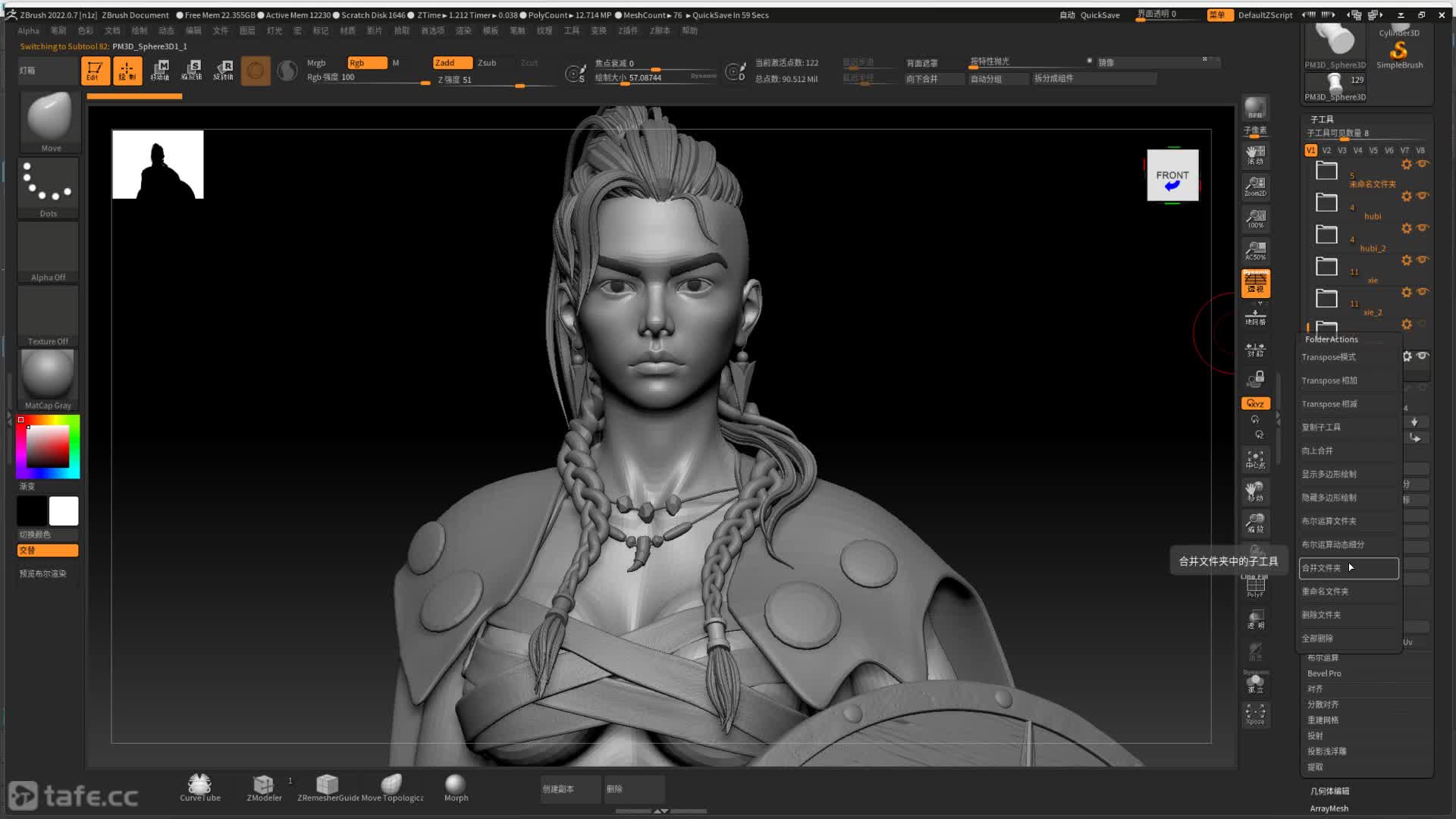Image resolution: width=1456 pixels, height=819 pixels.
Task: Open the Move brush thumbnail
Action: point(49,121)
